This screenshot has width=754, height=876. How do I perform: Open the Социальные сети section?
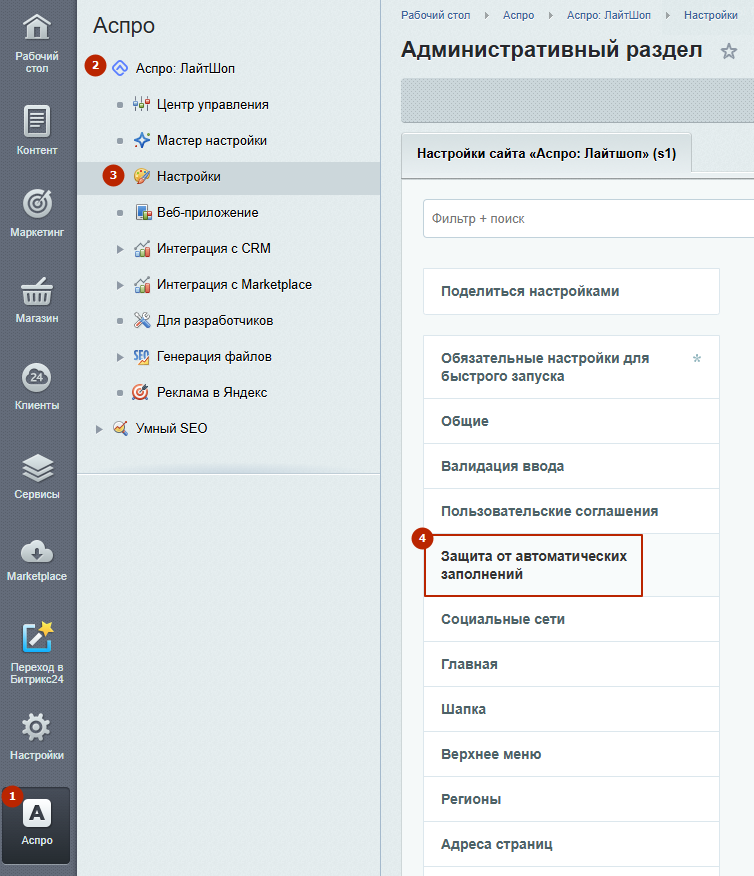click(x=571, y=619)
